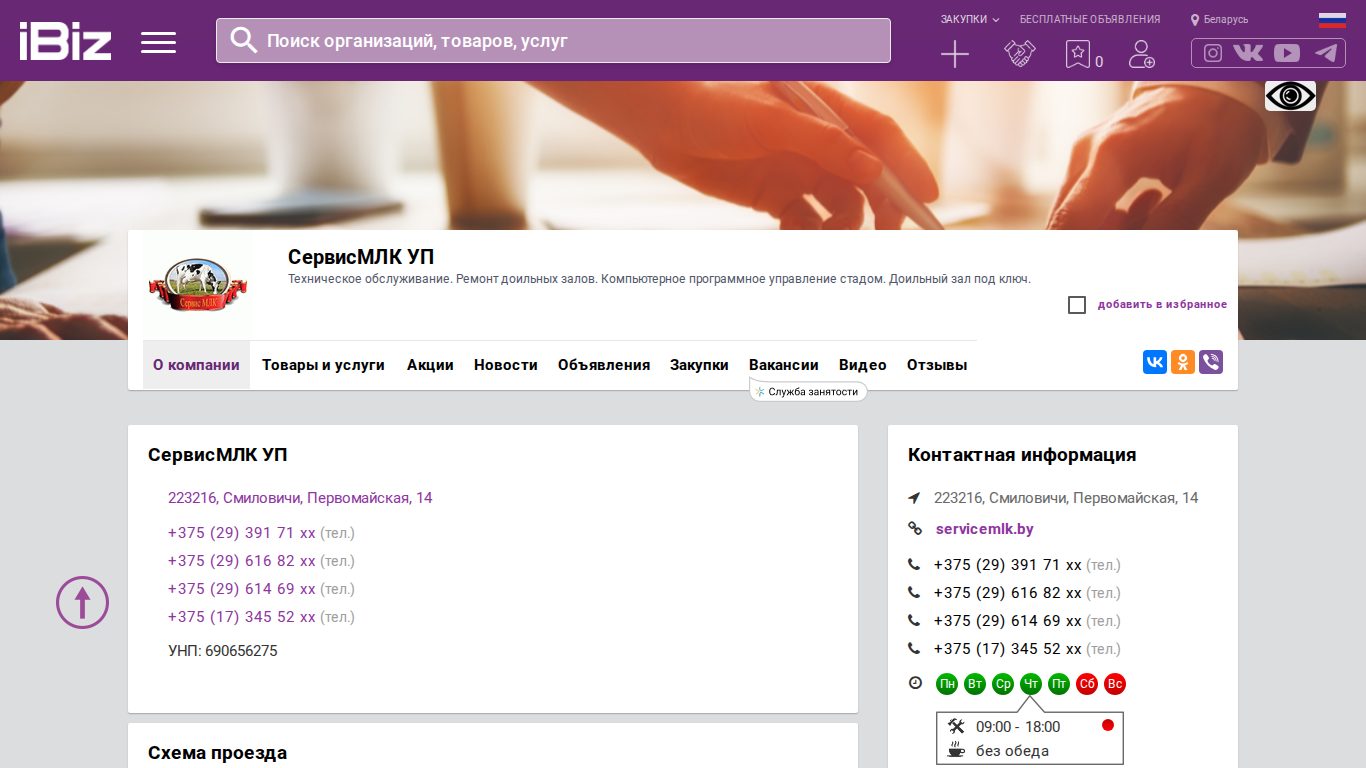Open servicemlk.by website link
Image resolution: width=1366 pixels, height=768 pixels.
click(985, 529)
